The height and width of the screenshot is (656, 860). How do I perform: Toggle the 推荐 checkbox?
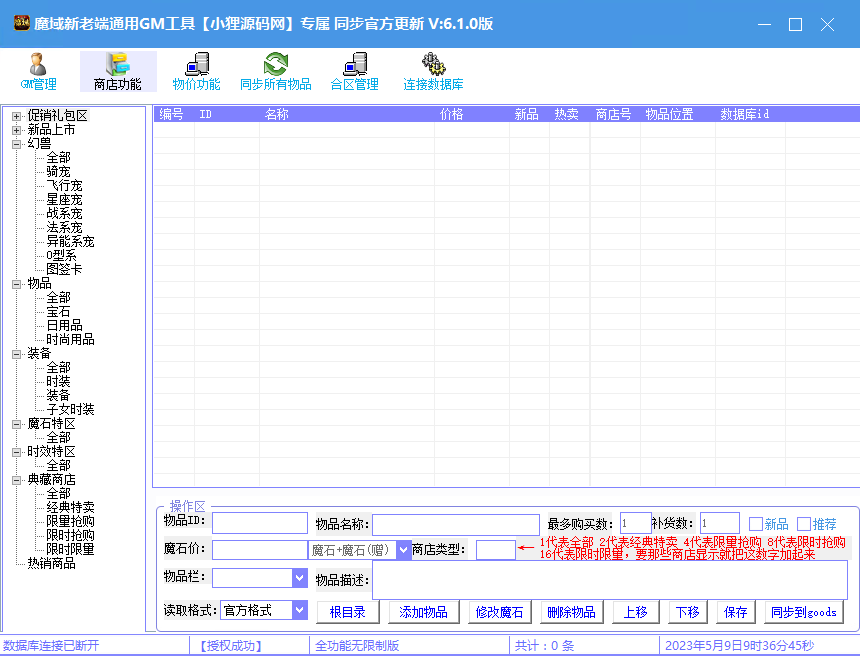(x=804, y=524)
